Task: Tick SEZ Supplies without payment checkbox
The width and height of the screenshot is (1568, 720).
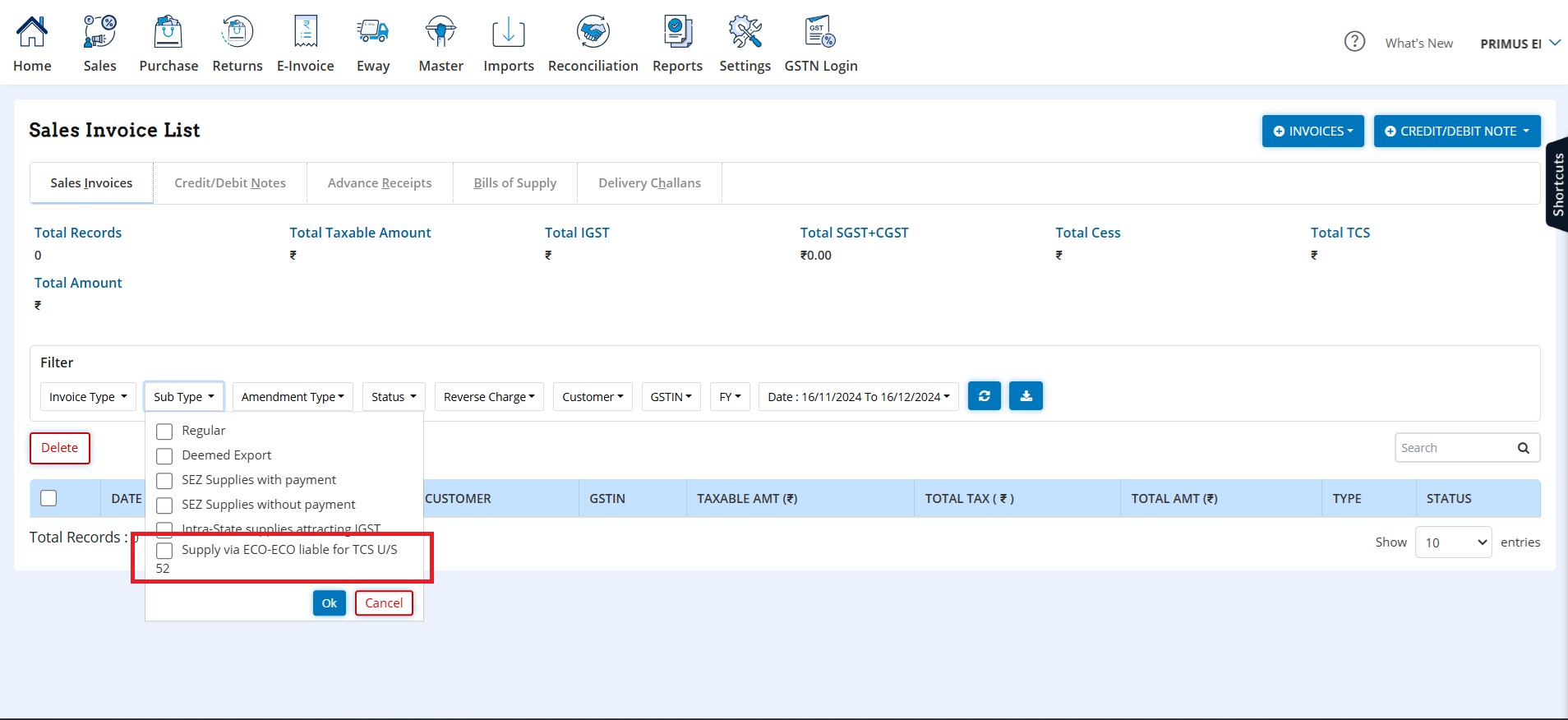Action: pos(164,505)
